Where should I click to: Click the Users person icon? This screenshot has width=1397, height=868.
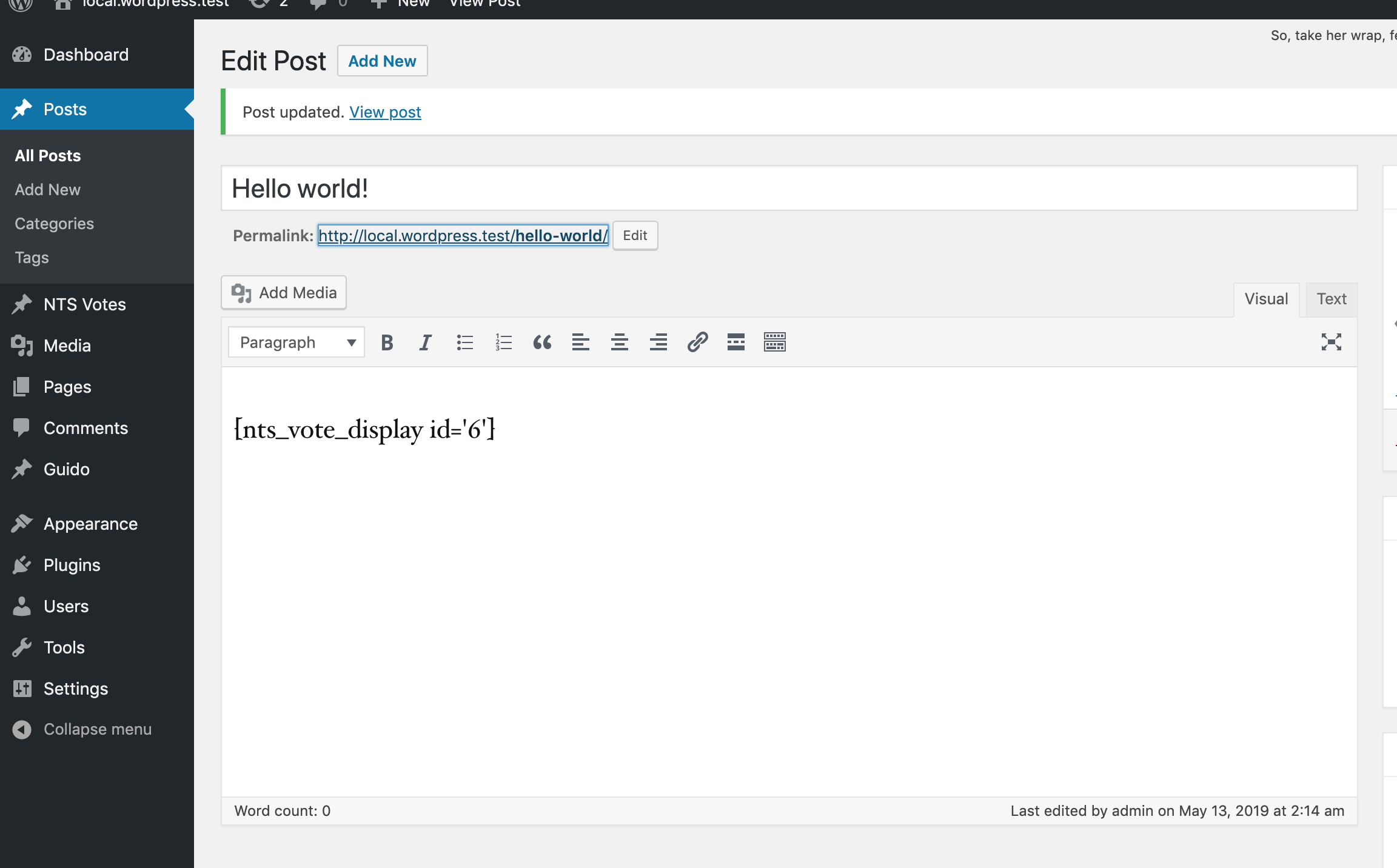click(x=22, y=606)
